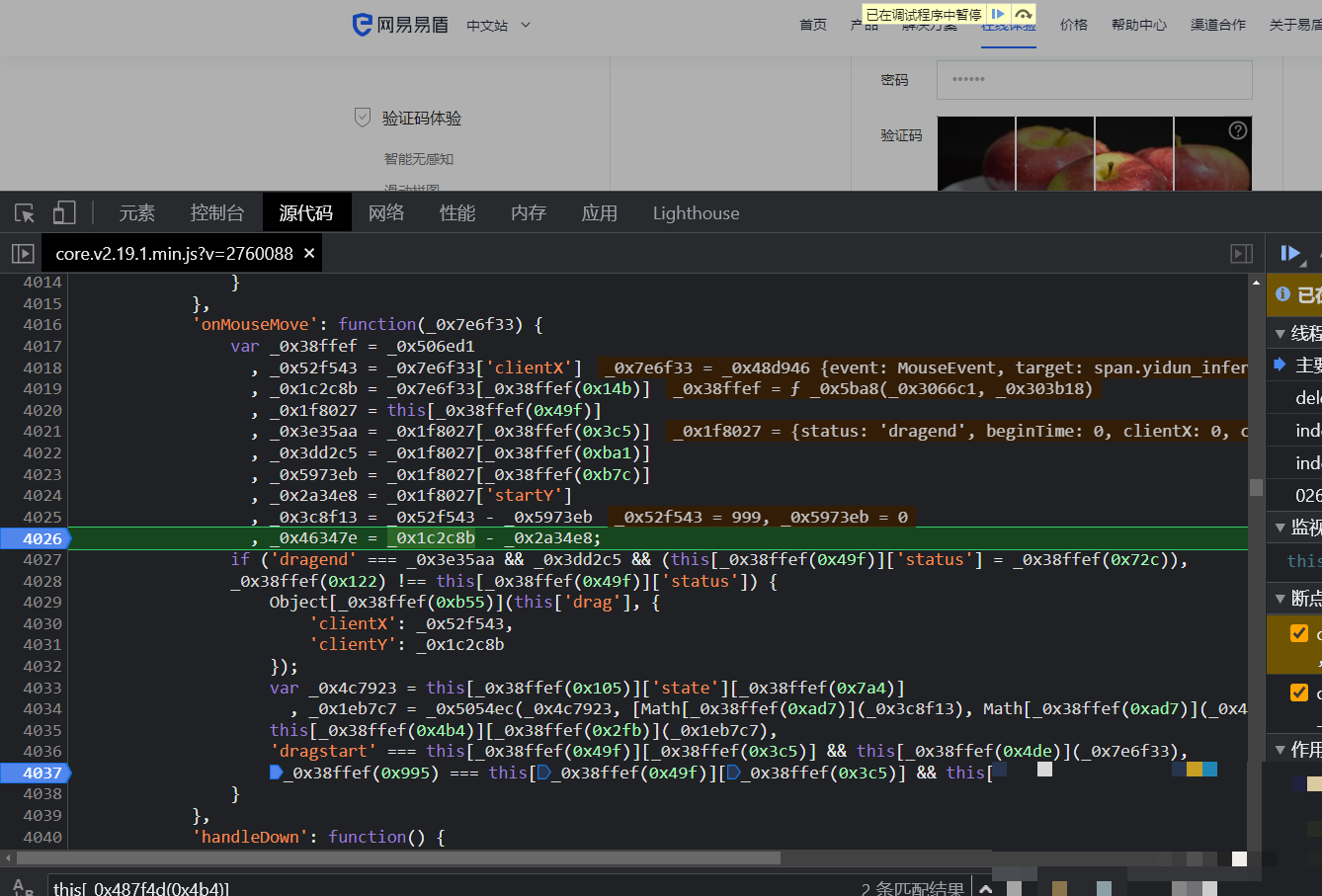Image resolution: width=1322 pixels, height=896 pixels.
Task: Show the file navigator sidebar
Action: click(23, 254)
